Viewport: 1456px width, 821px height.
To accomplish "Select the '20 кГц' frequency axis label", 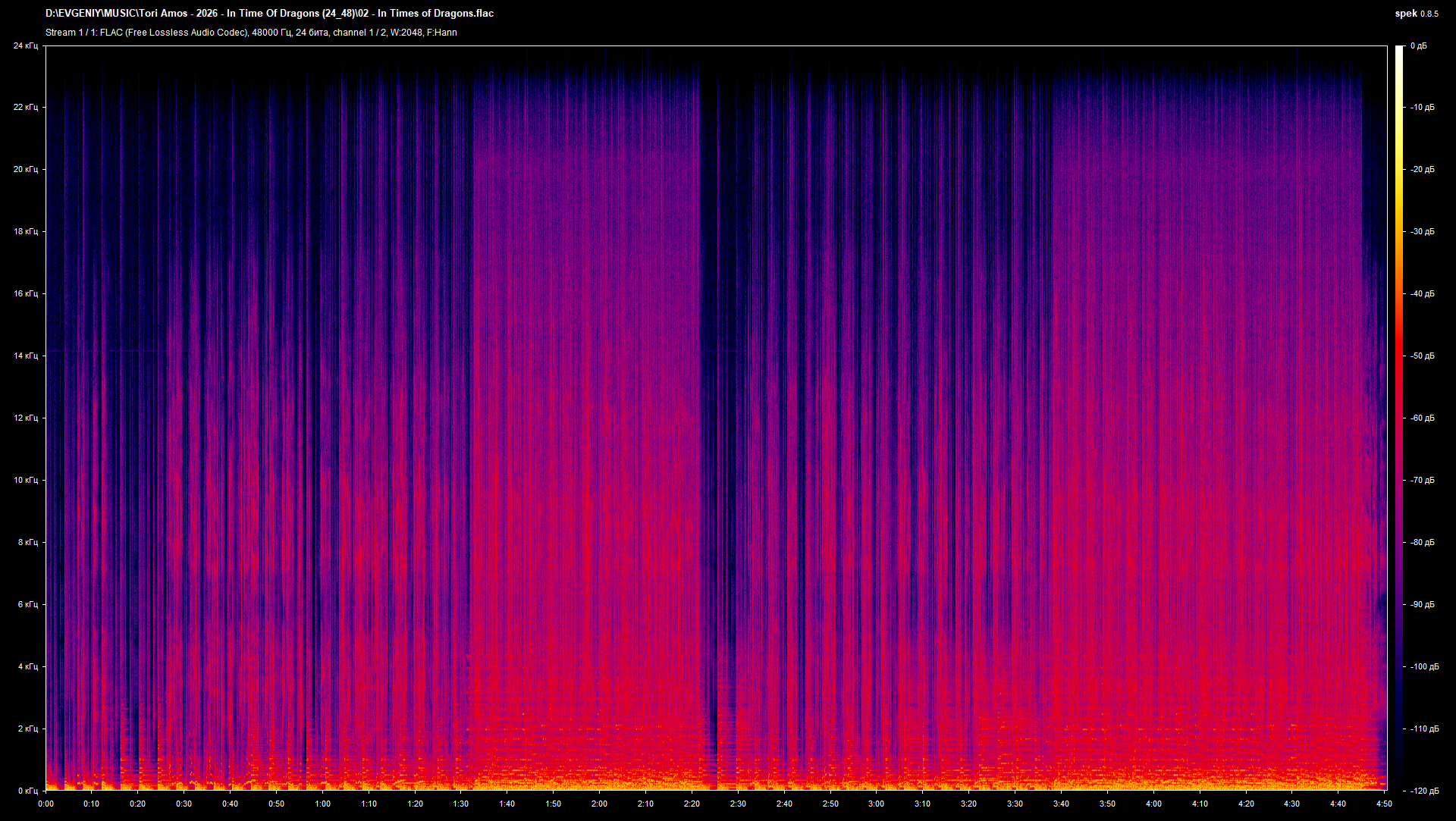I will (25, 170).
